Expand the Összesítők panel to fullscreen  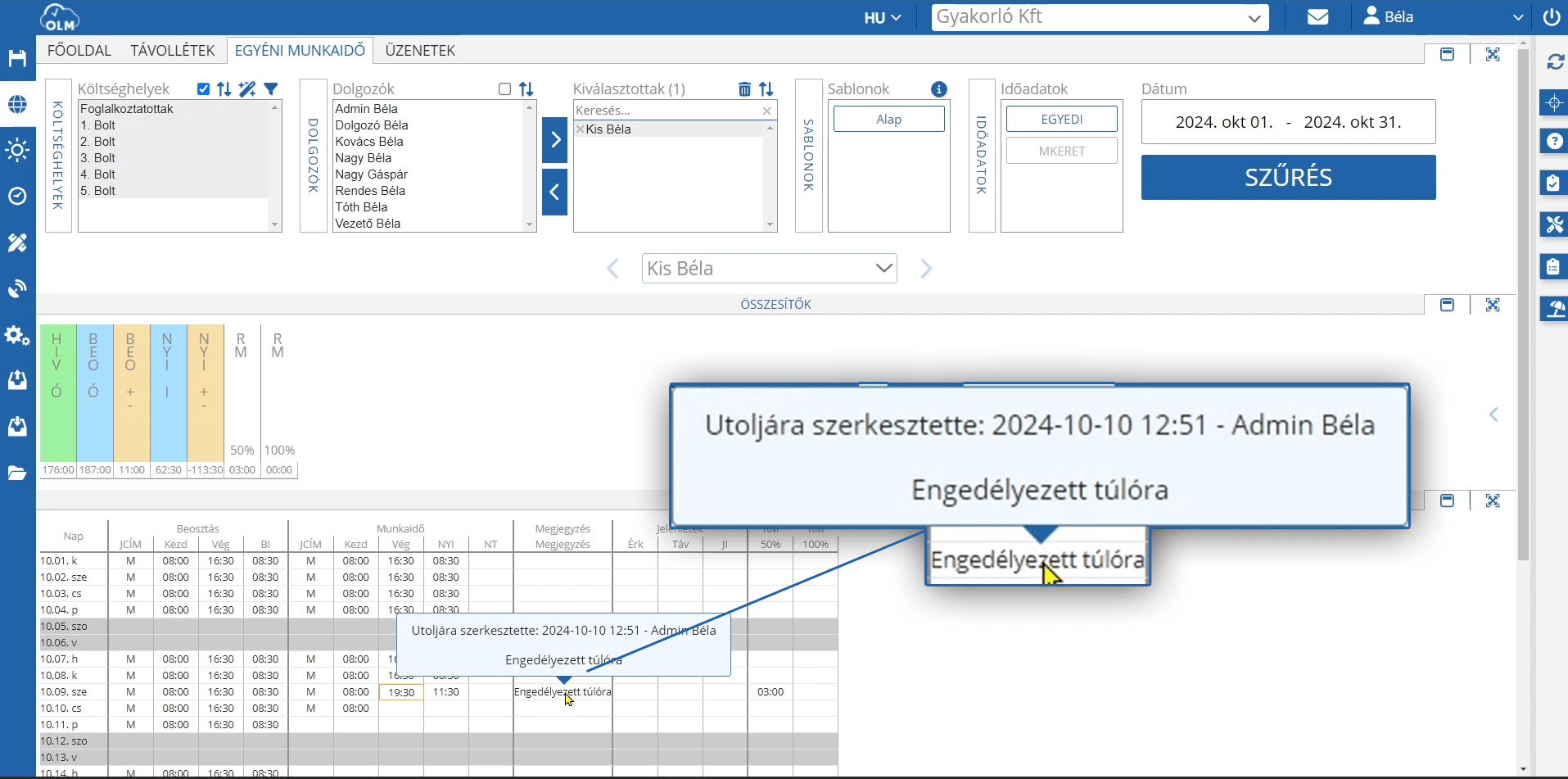coord(1493,305)
